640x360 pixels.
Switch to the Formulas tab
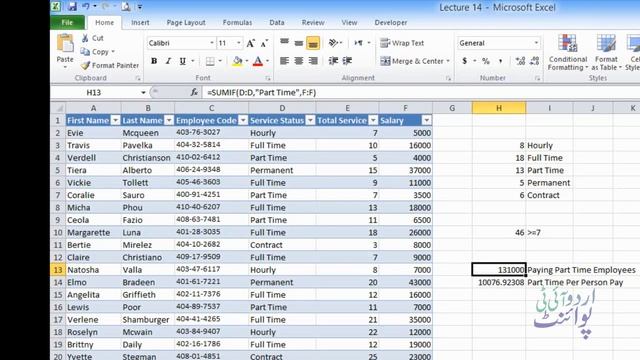pyautogui.click(x=237, y=22)
